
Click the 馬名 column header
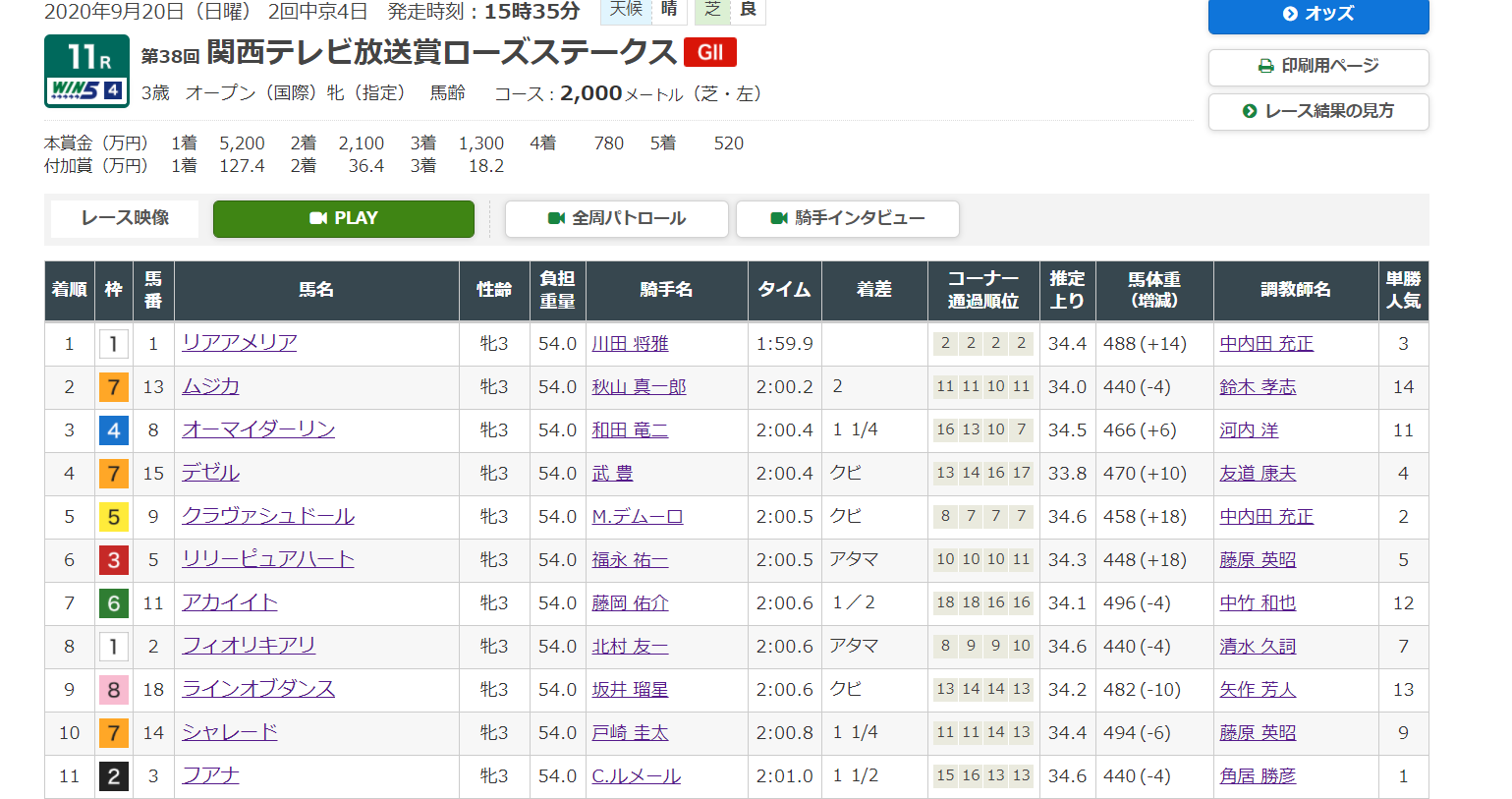[316, 290]
